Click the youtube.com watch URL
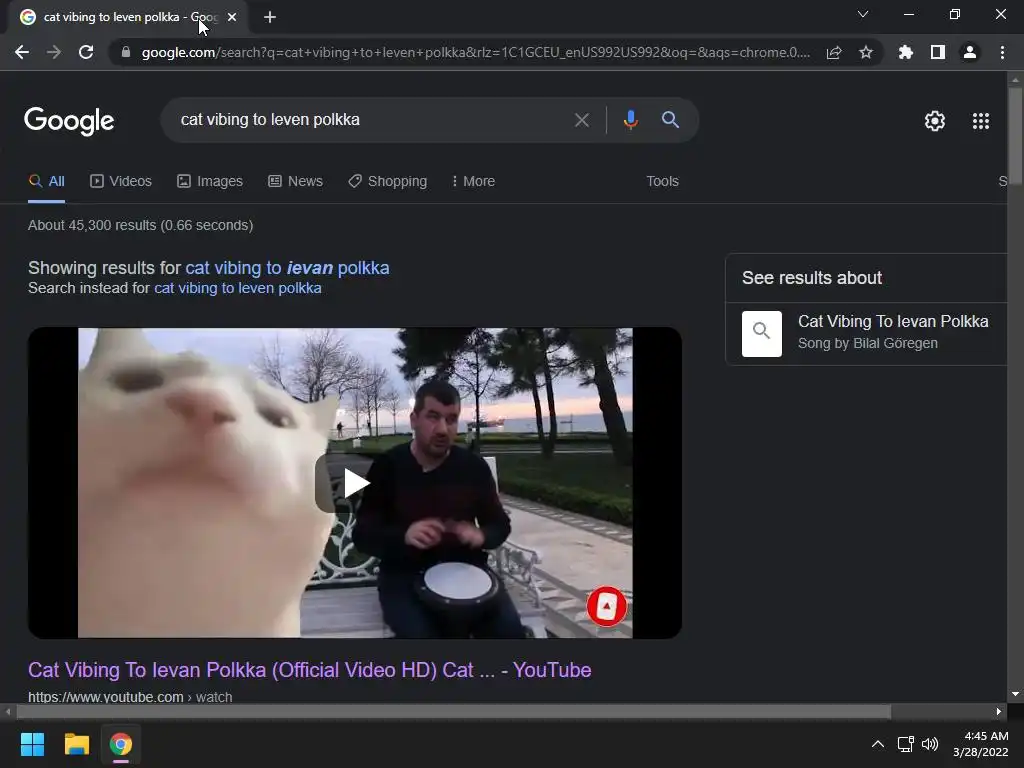 pyautogui.click(x=130, y=697)
